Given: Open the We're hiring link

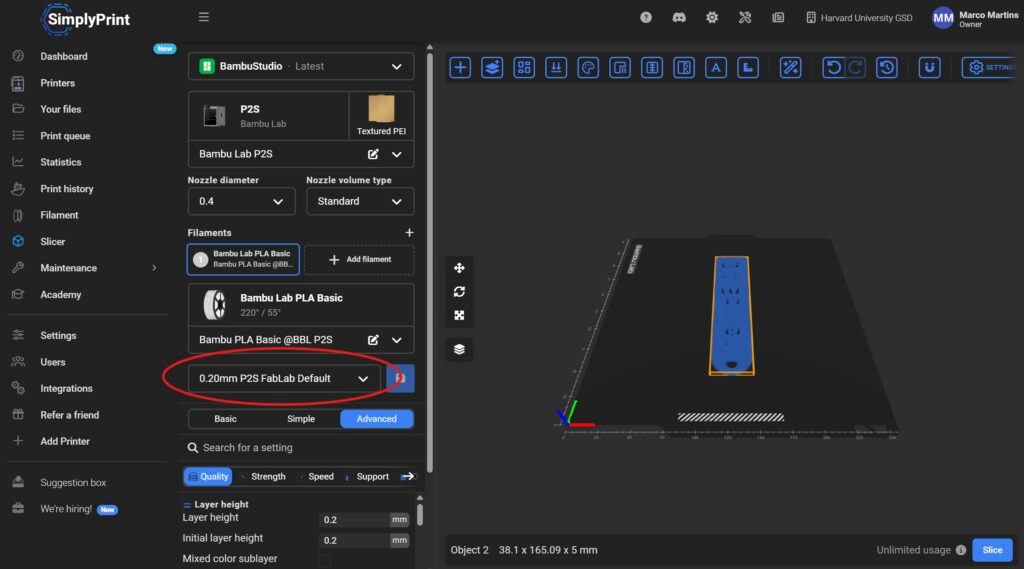Looking at the screenshot, I should click(66, 509).
